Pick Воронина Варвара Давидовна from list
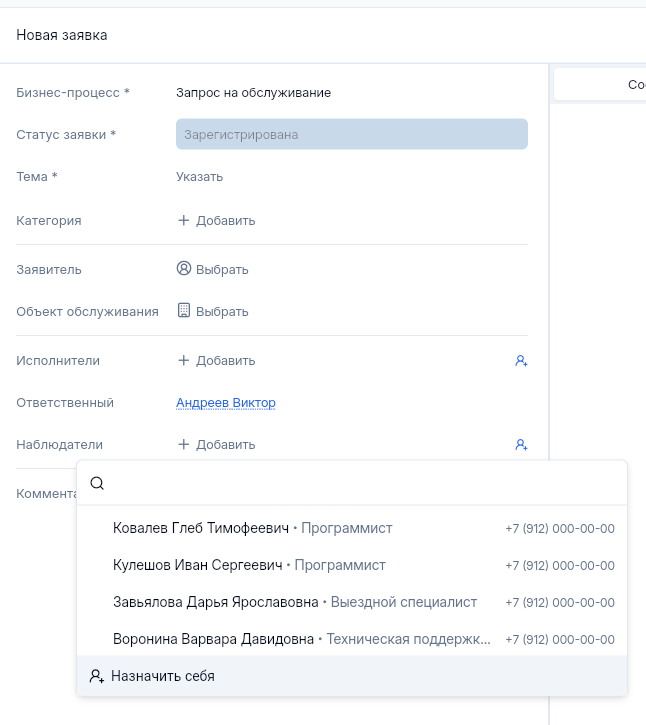Viewport: 646px width, 725px height. pos(214,639)
